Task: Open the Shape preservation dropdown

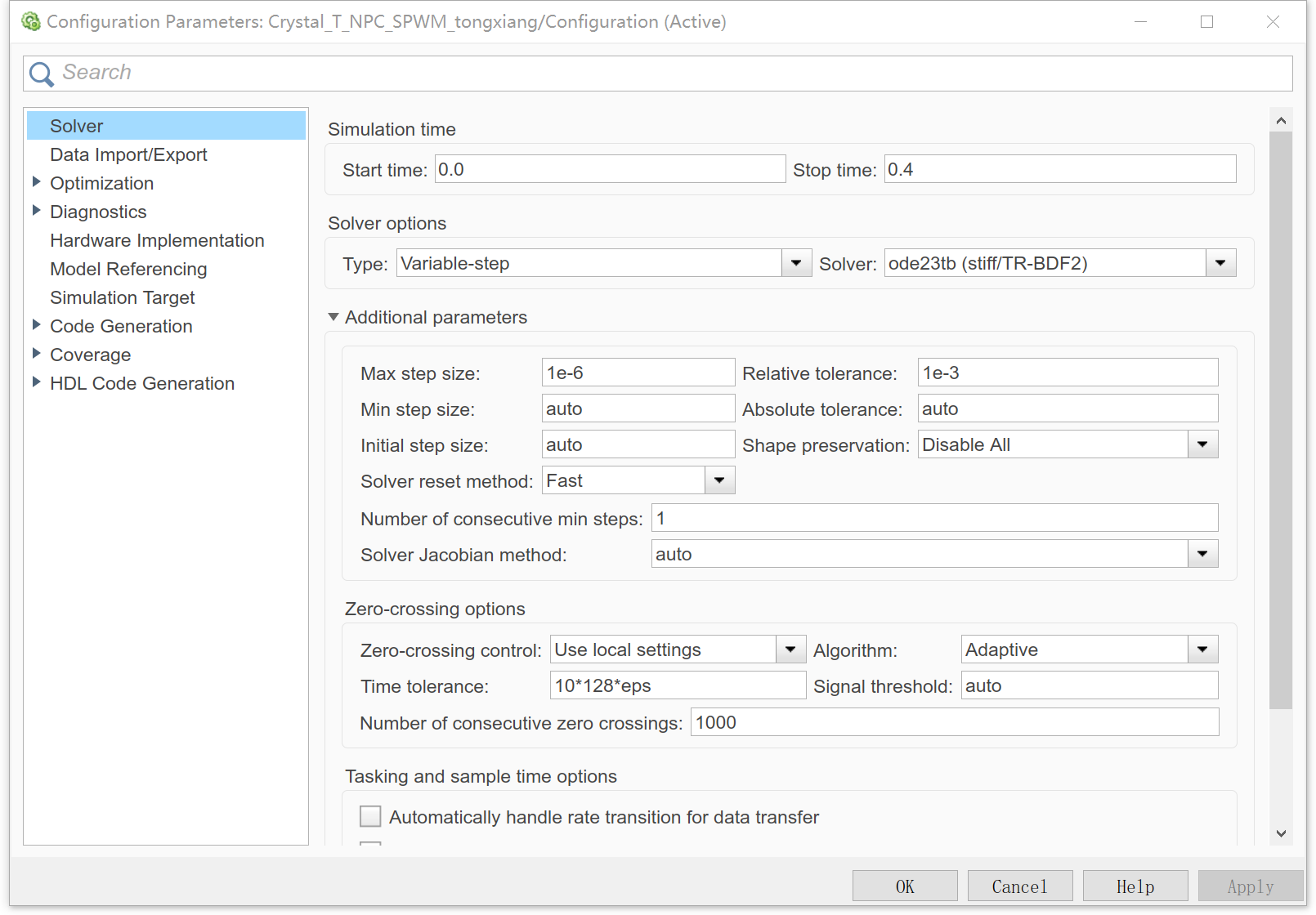Action: pos(1202,444)
